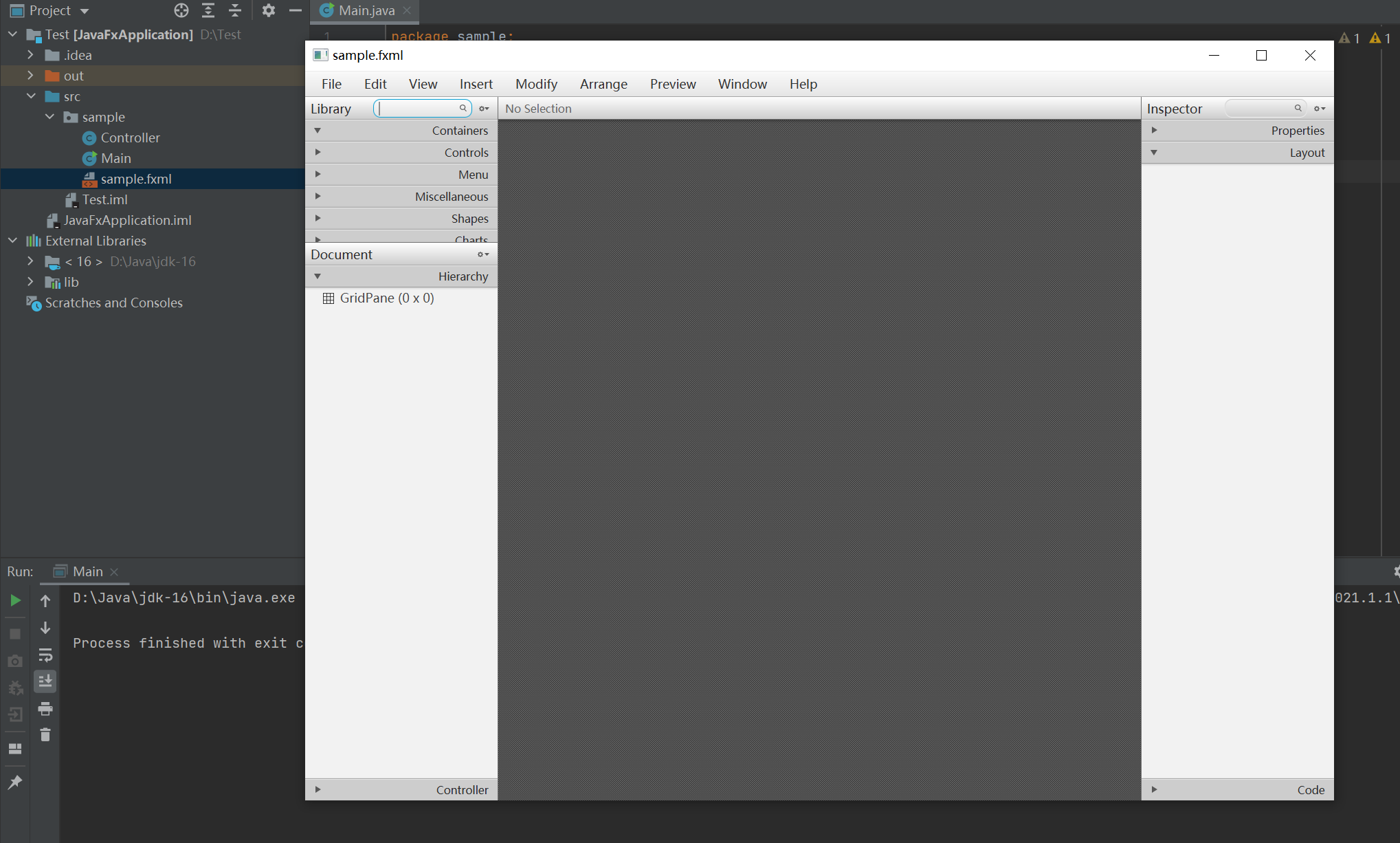
Task: Click the Select Opened File target icon
Action: 181,10
